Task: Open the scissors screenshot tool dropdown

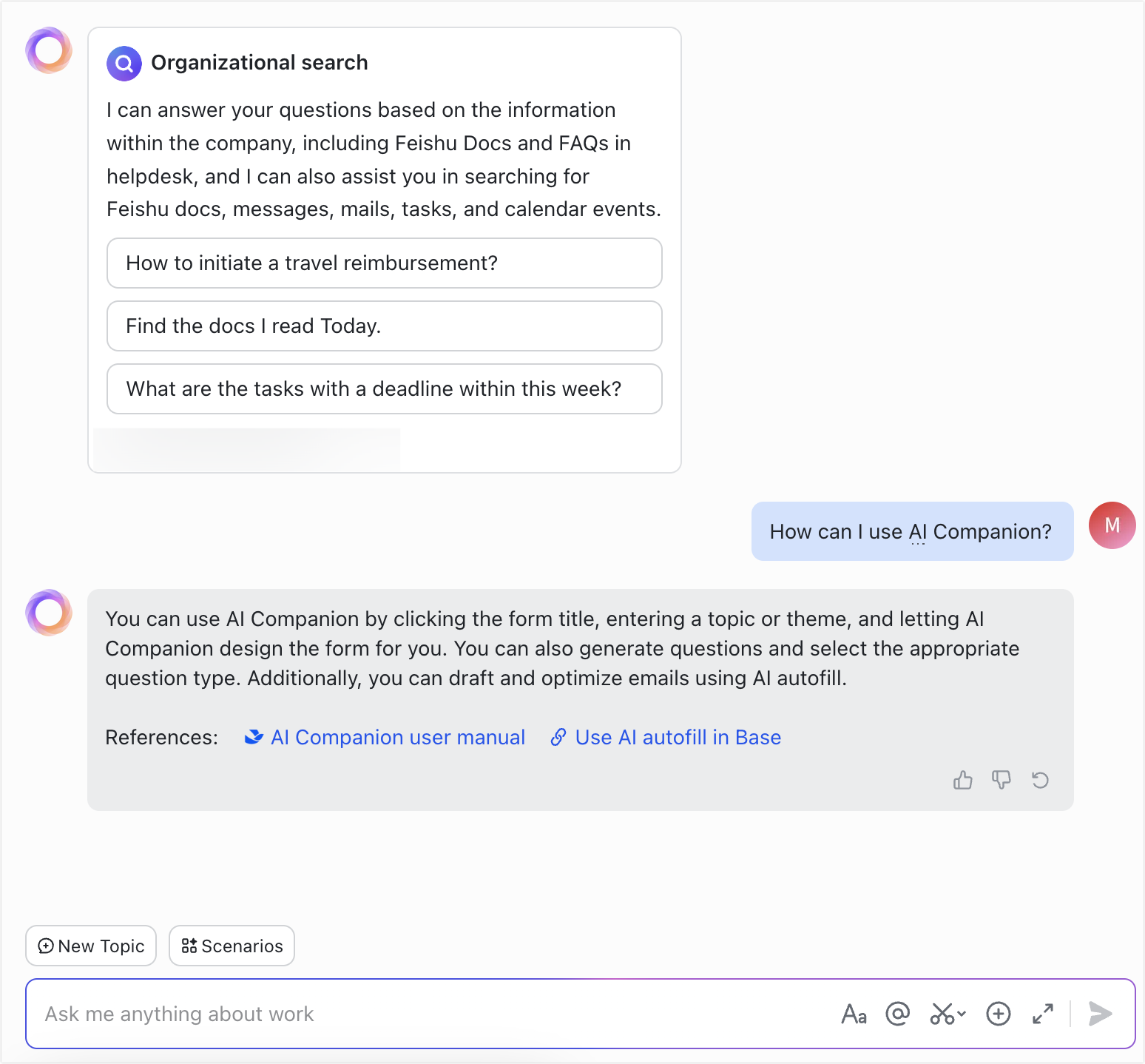Action: pos(948,1014)
